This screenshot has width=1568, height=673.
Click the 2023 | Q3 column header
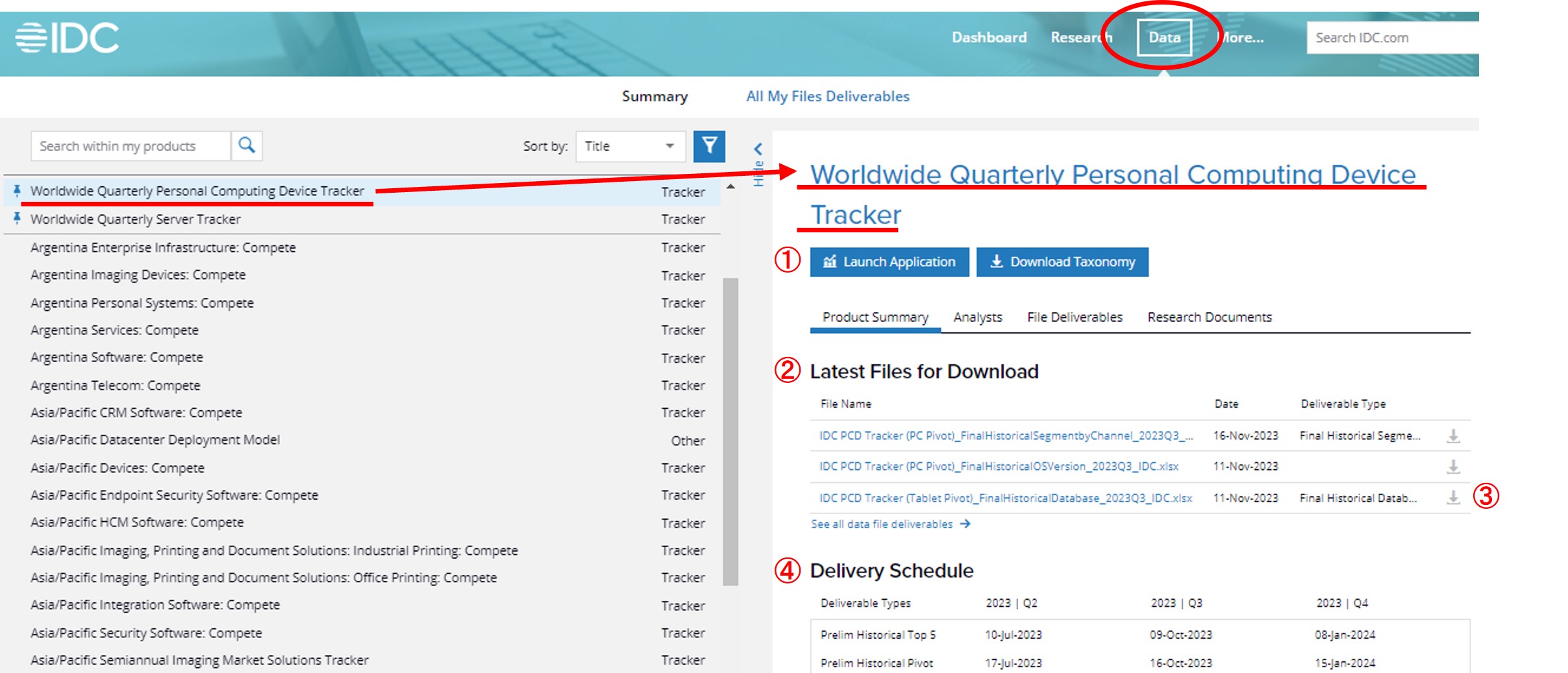pos(1176,603)
